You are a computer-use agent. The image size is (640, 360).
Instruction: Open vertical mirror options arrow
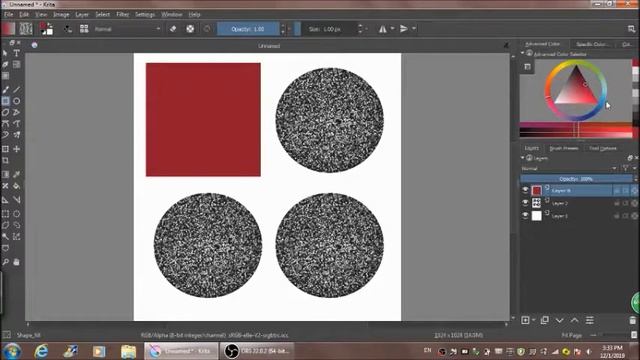(414, 29)
